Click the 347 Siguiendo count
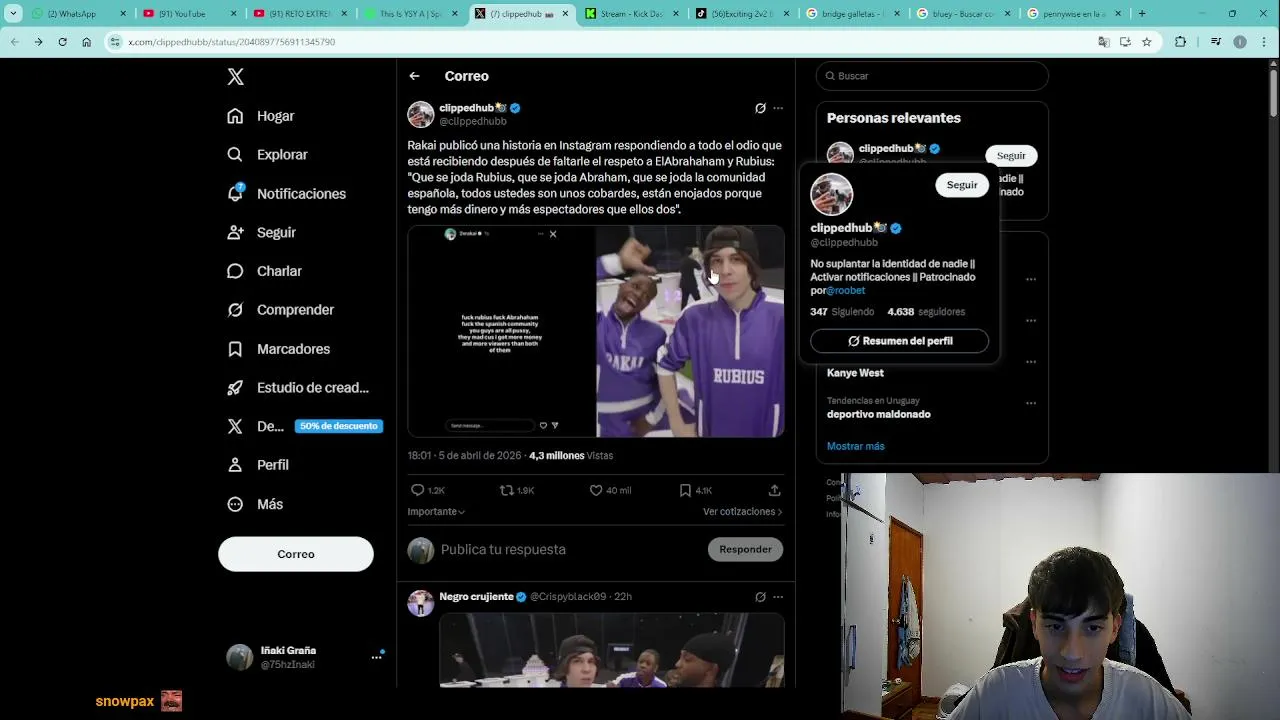This screenshot has height=720, width=1280. 842,312
